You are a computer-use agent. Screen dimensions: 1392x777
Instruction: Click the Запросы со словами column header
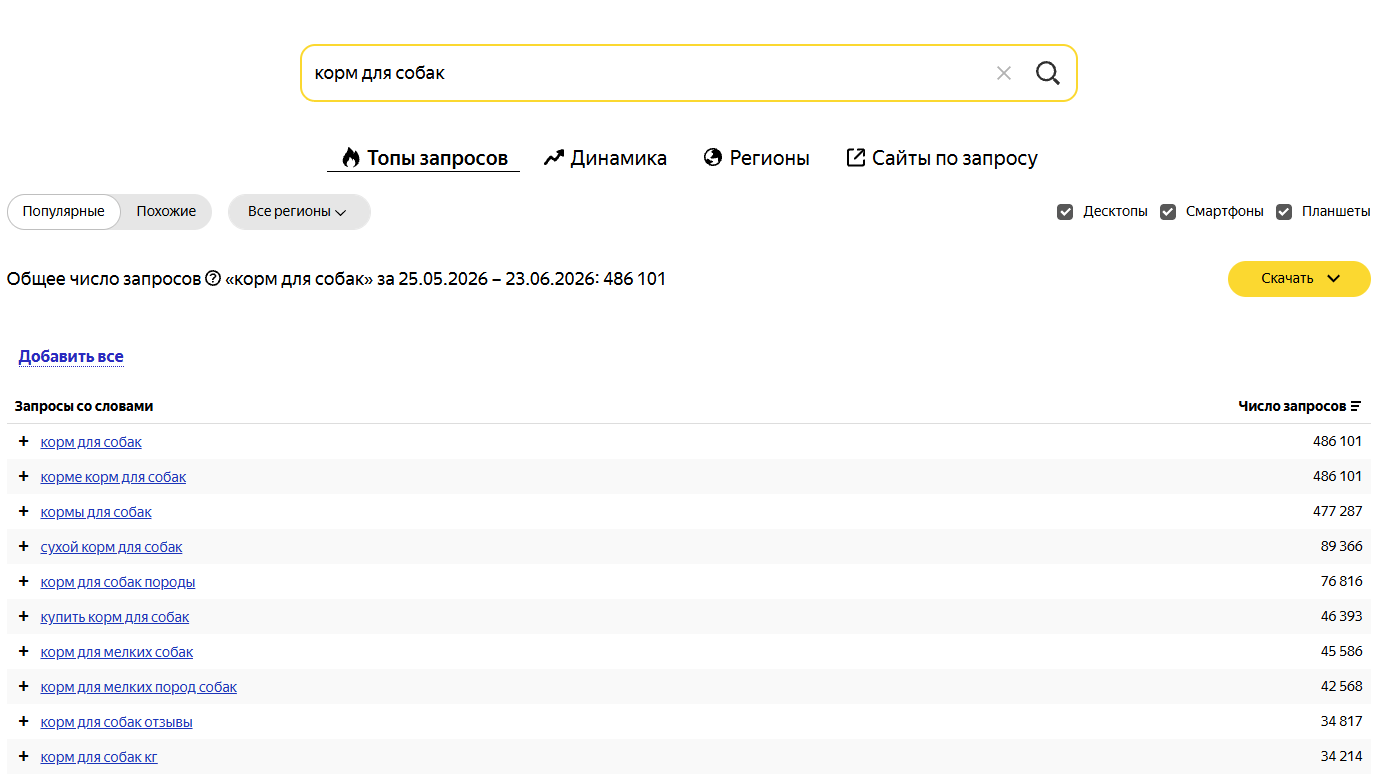(84, 406)
